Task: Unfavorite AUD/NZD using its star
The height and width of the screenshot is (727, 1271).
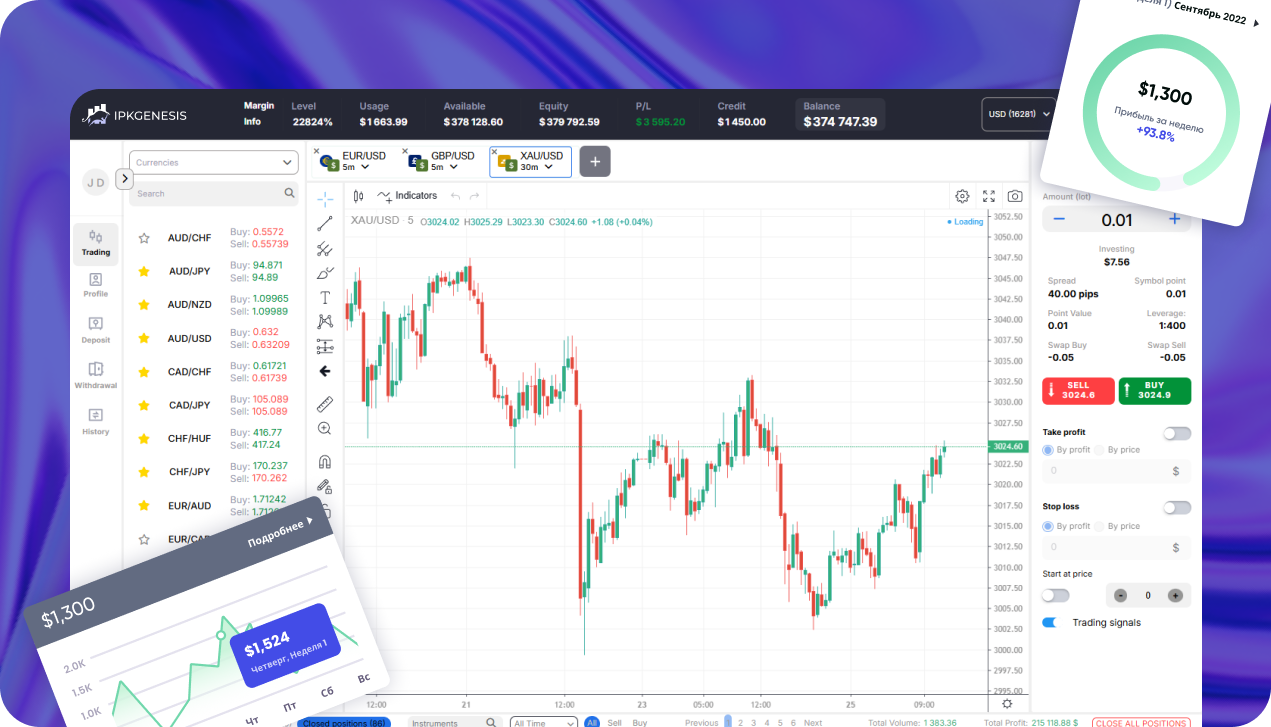Action: click(144, 304)
